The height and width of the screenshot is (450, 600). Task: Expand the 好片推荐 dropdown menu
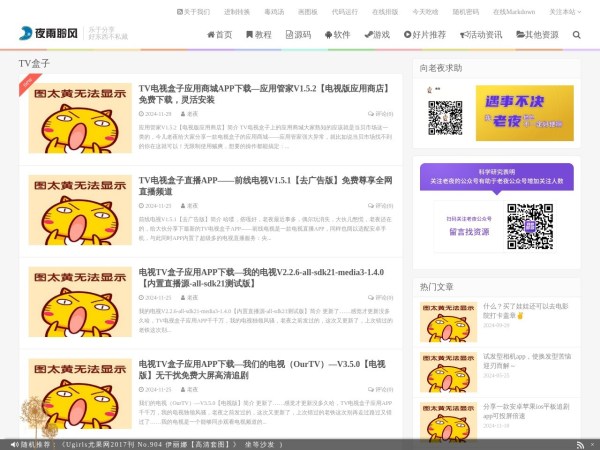coord(425,34)
